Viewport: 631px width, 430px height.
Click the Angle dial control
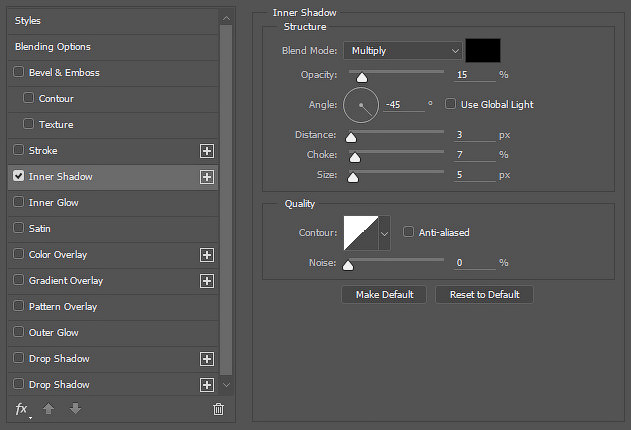pos(361,105)
